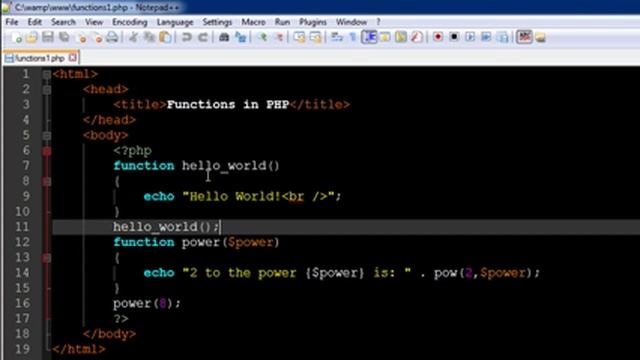Collapse the head fold marker on line 2
This screenshot has height=360, width=640.
coord(47,89)
